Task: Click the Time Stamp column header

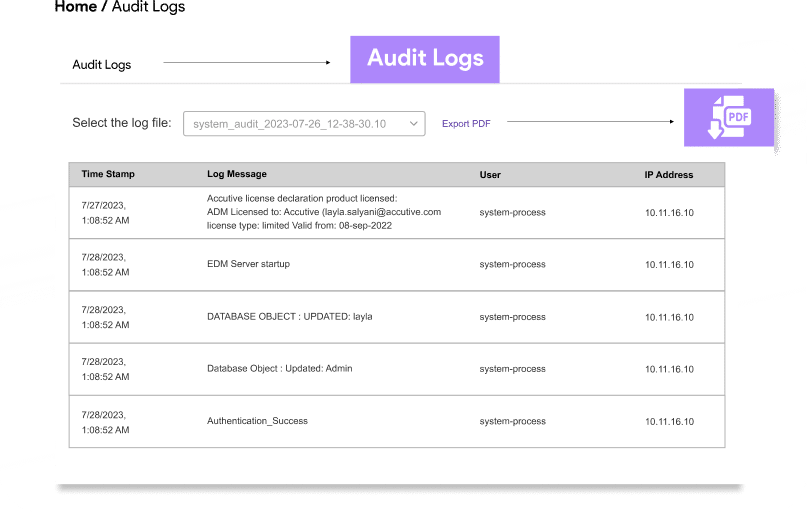Action: tap(108, 174)
